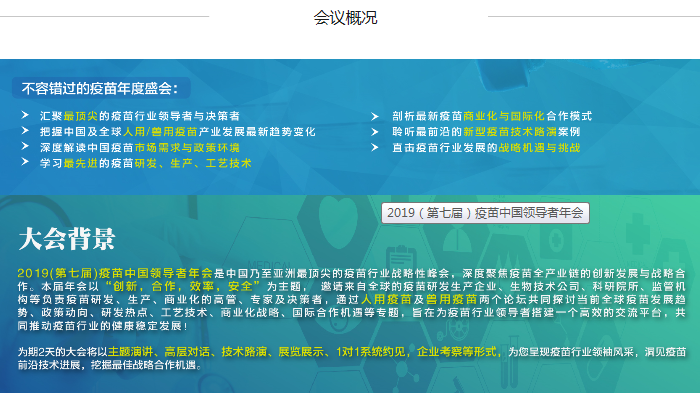Click the 会议概况 section heading

point(346,18)
